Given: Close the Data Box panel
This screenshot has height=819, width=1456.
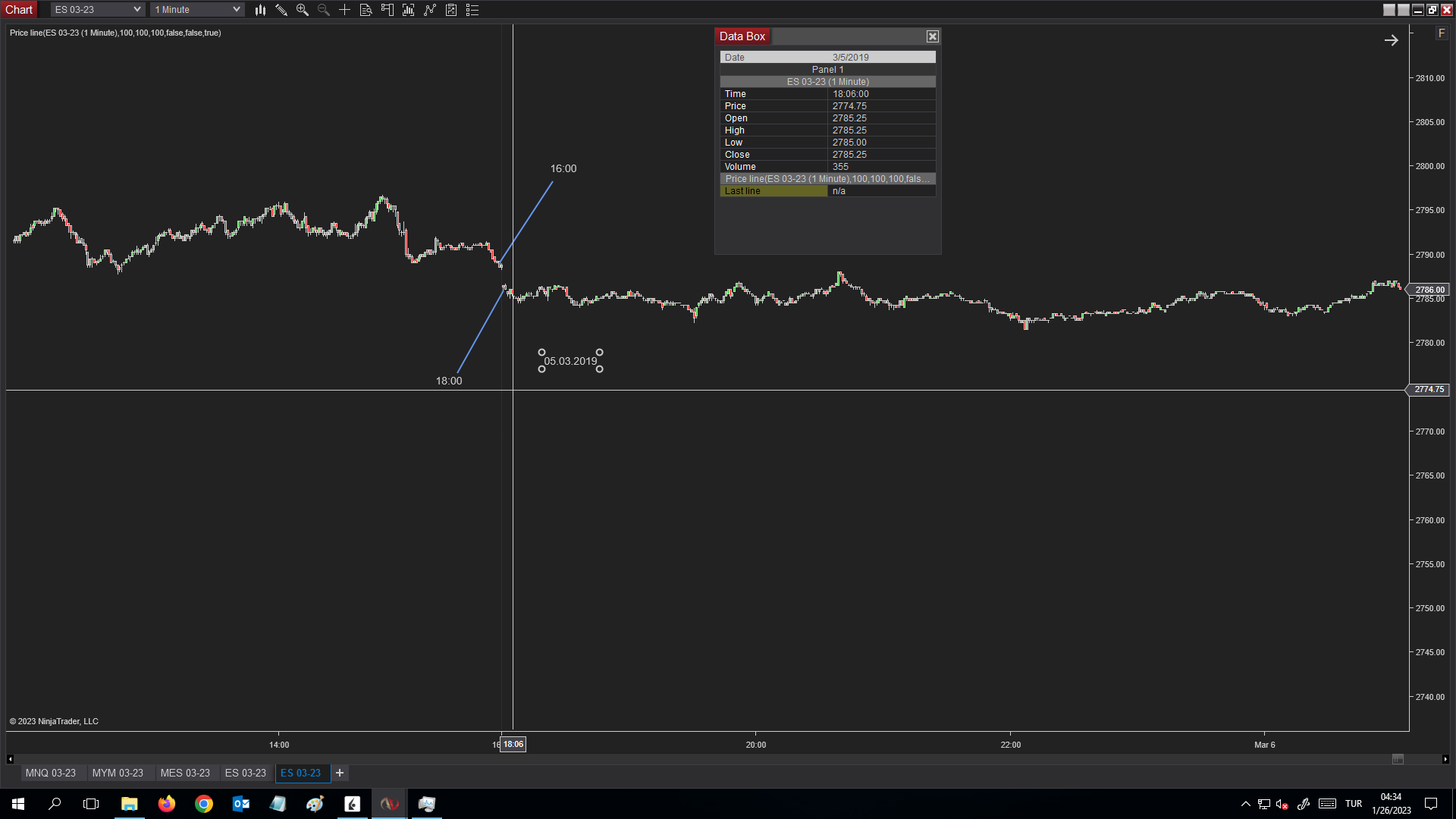Looking at the screenshot, I should (933, 36).
